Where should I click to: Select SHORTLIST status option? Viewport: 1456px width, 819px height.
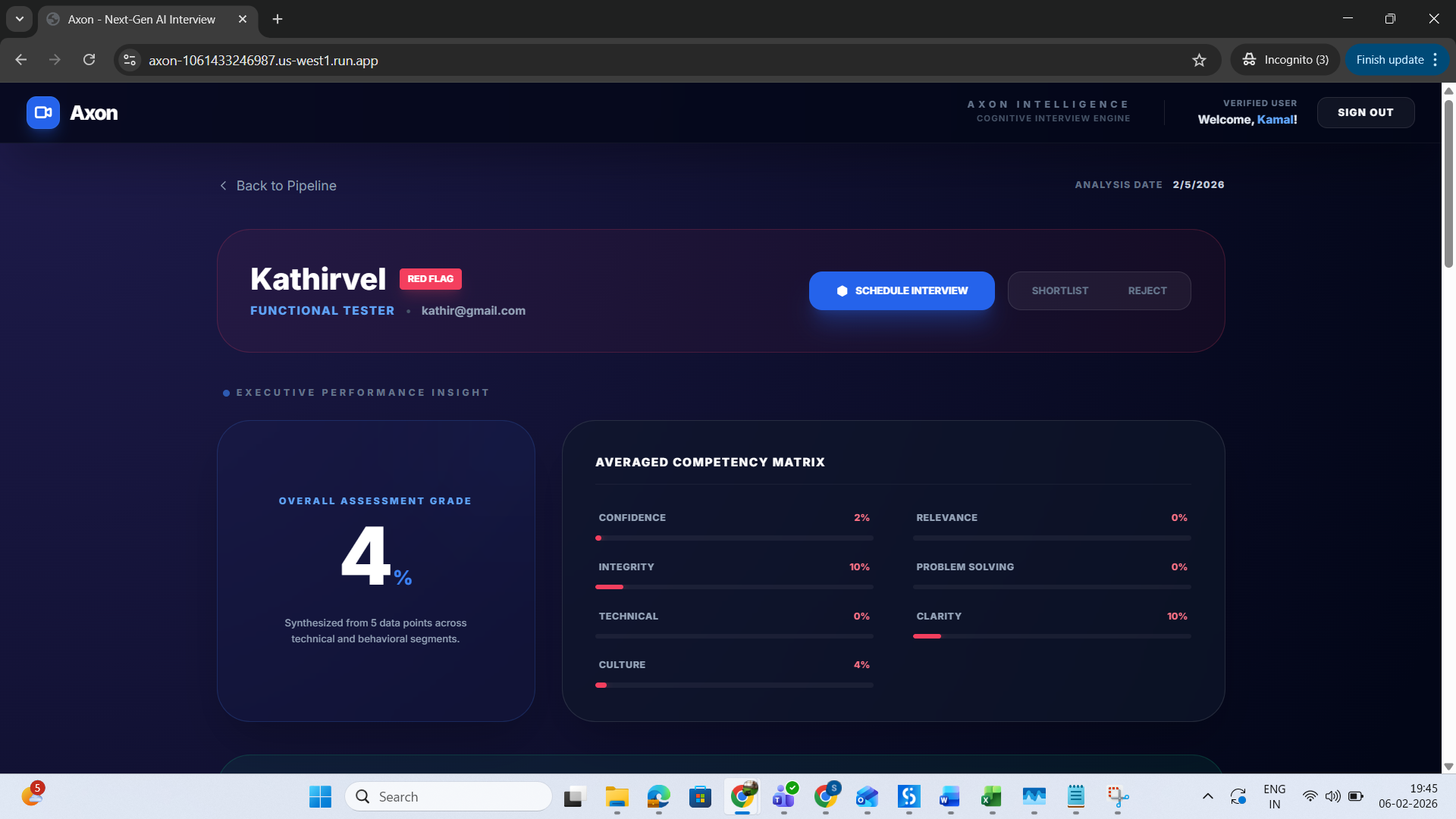coord(1059,291)
